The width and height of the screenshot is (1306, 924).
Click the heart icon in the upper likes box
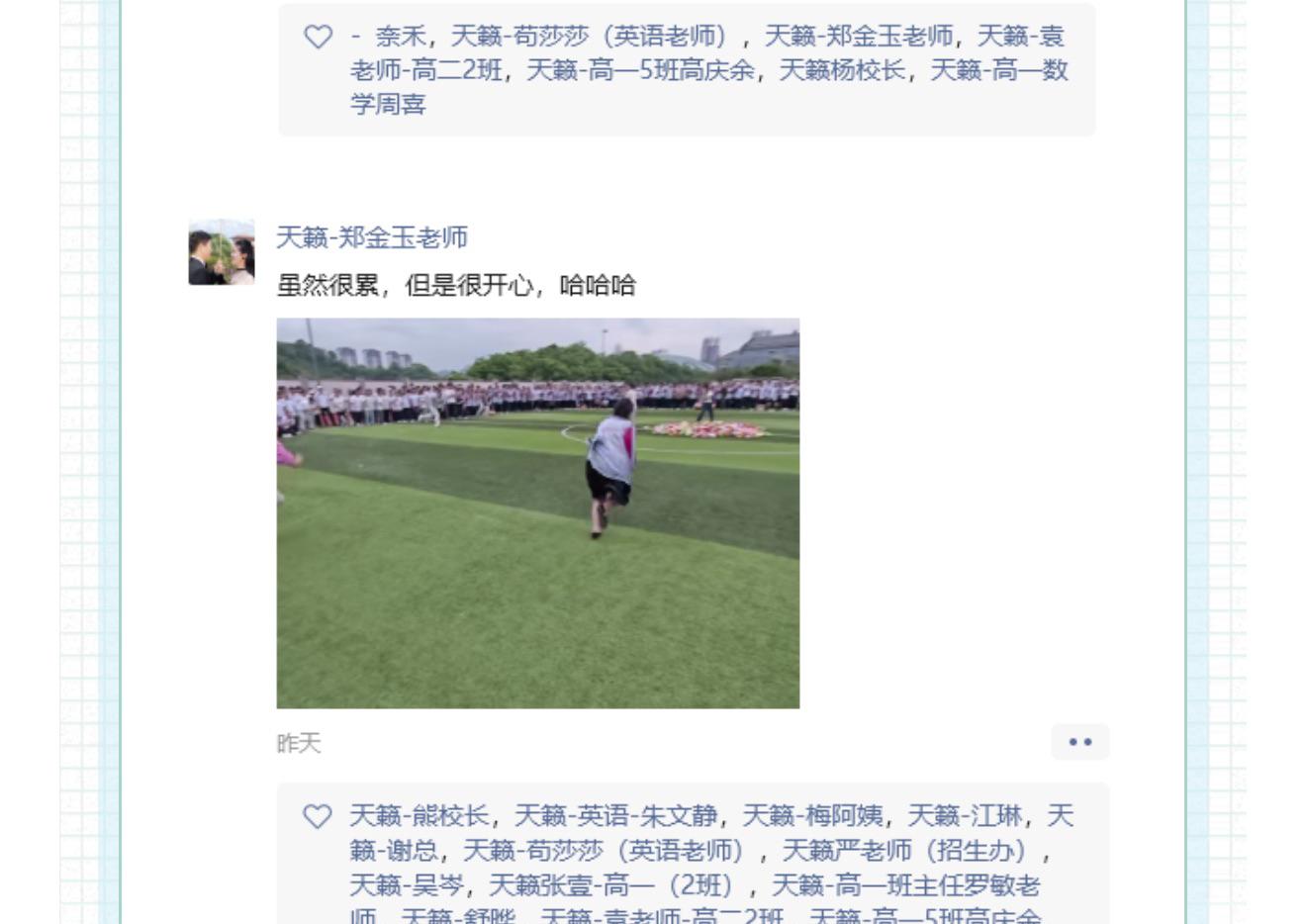318,37
